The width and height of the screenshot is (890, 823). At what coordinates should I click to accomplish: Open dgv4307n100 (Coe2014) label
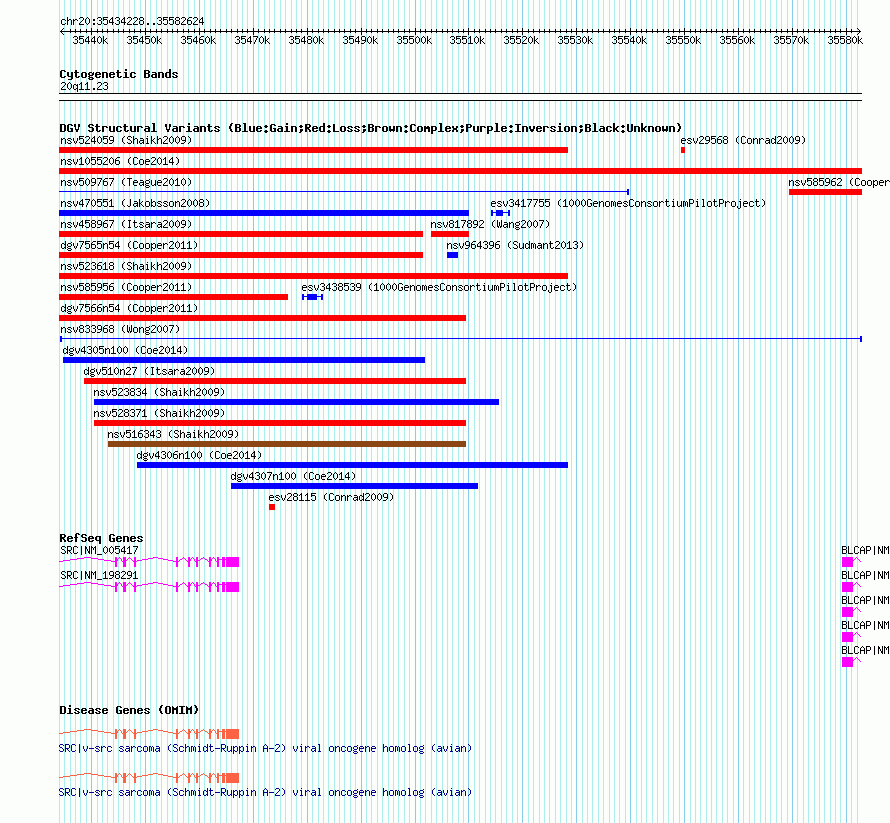point(293,476)
